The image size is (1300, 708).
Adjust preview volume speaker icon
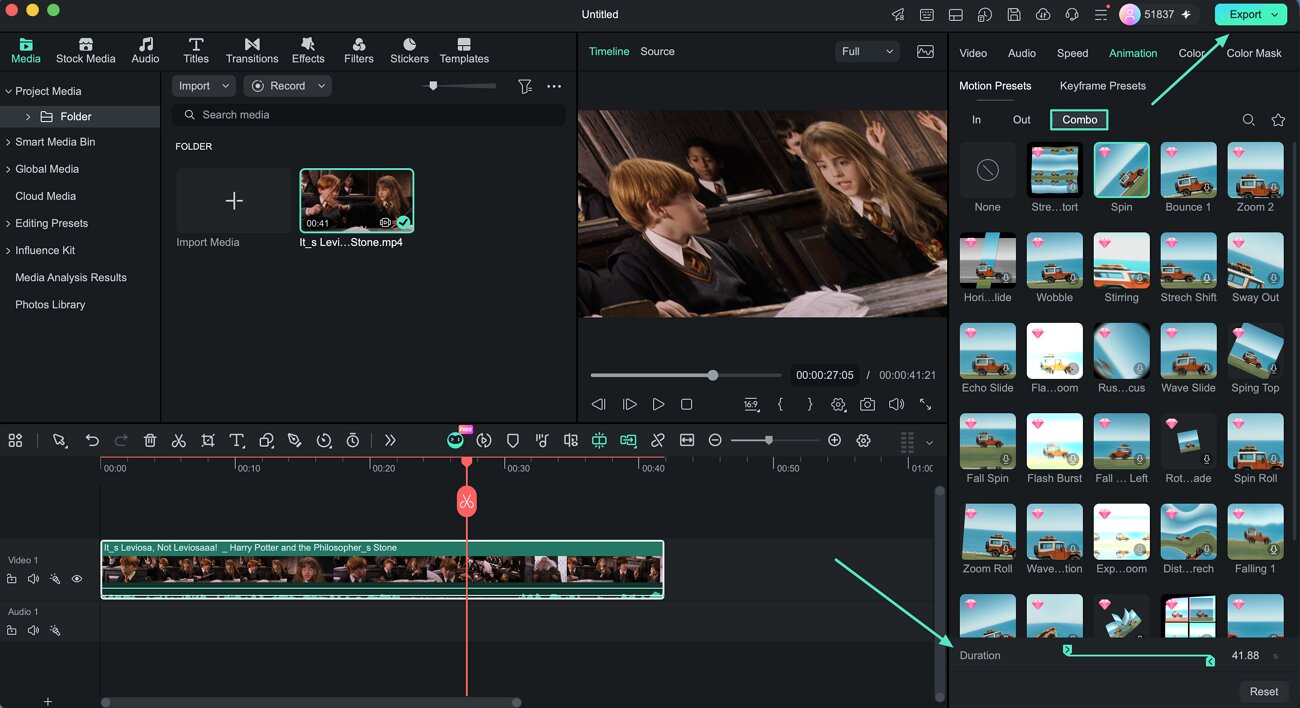click(x=896, y=404)
